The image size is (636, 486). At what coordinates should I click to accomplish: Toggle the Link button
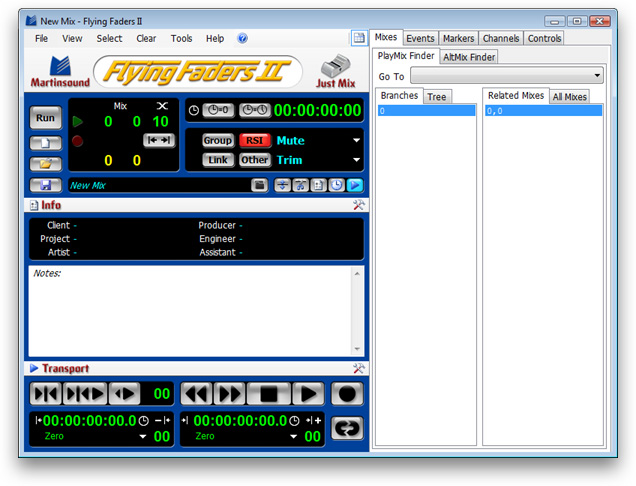pyautogui.click(x=217, y=160)
